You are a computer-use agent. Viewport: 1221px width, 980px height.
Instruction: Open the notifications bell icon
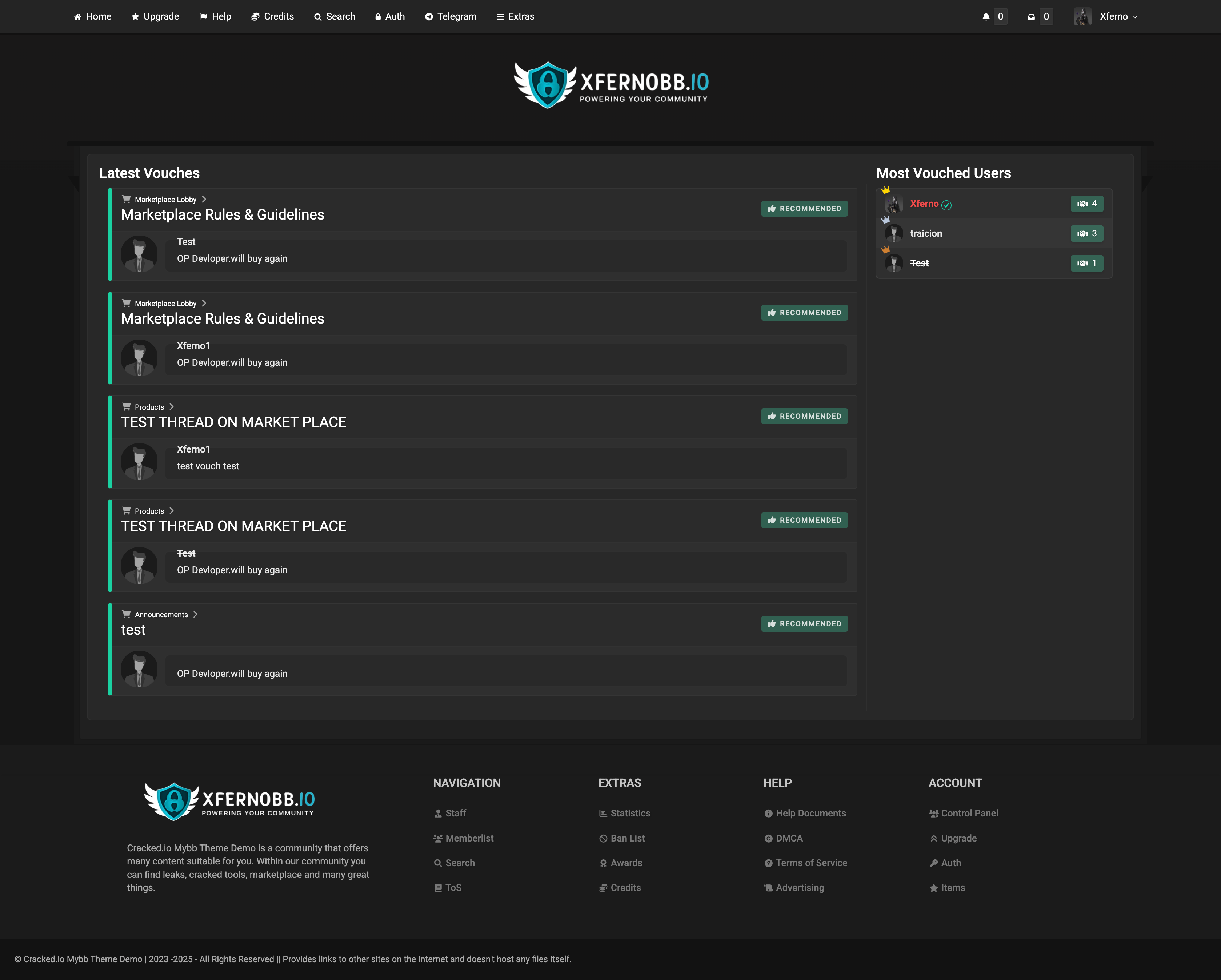986,16
